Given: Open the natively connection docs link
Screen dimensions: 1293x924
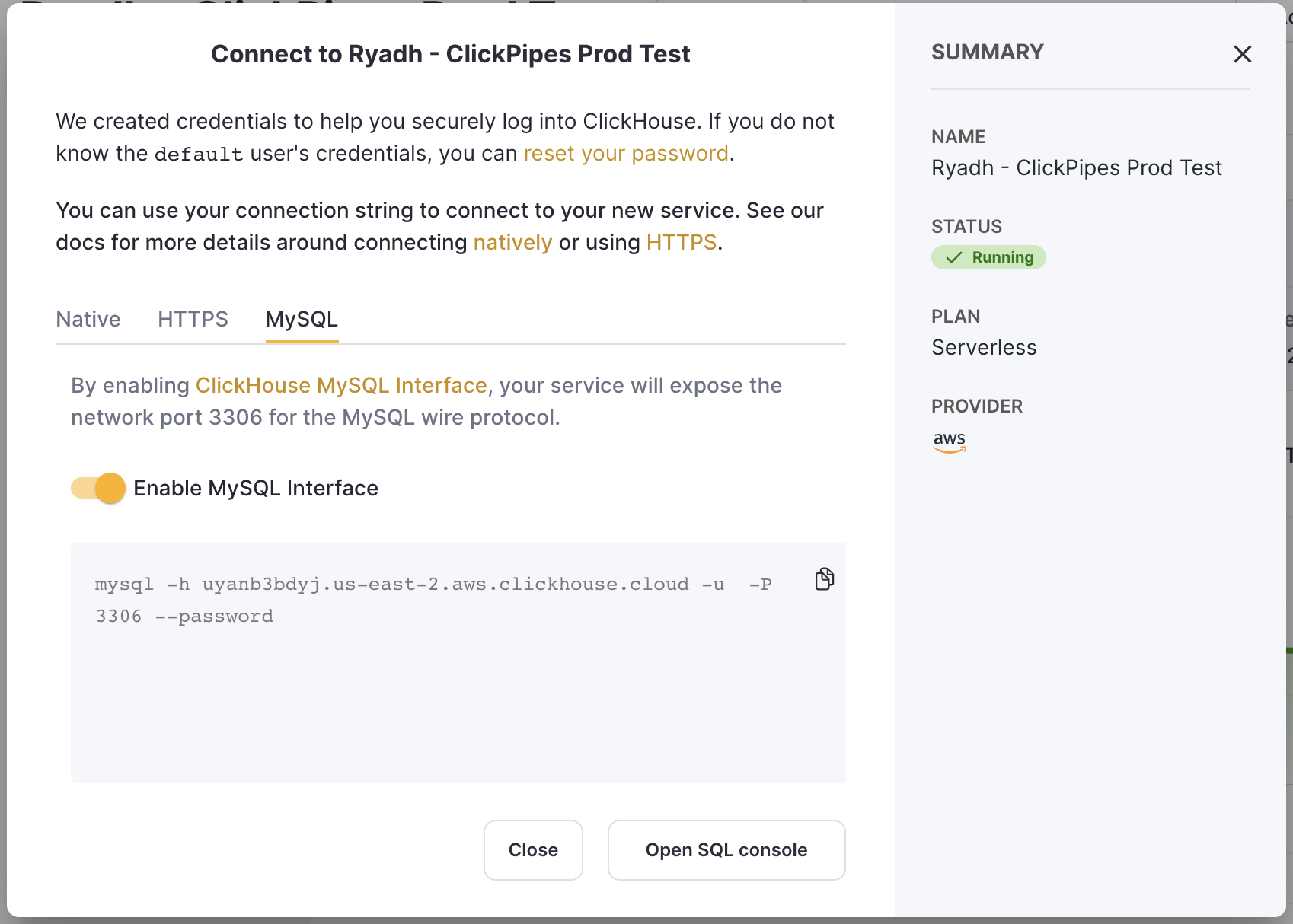Looking at the screenshot, I should tap(512, 242).
